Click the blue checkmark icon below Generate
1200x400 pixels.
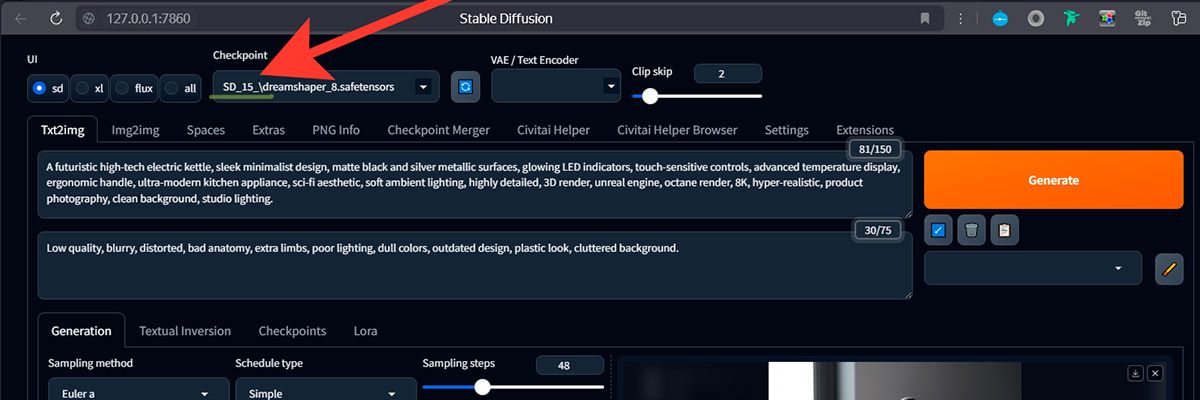coord(937,230)
